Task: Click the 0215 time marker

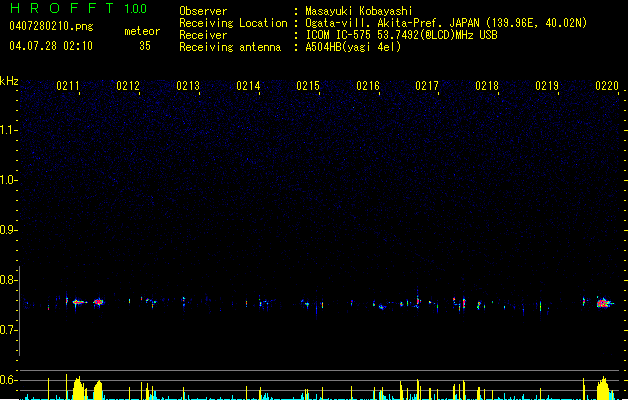Action: (x=308, y=86)
